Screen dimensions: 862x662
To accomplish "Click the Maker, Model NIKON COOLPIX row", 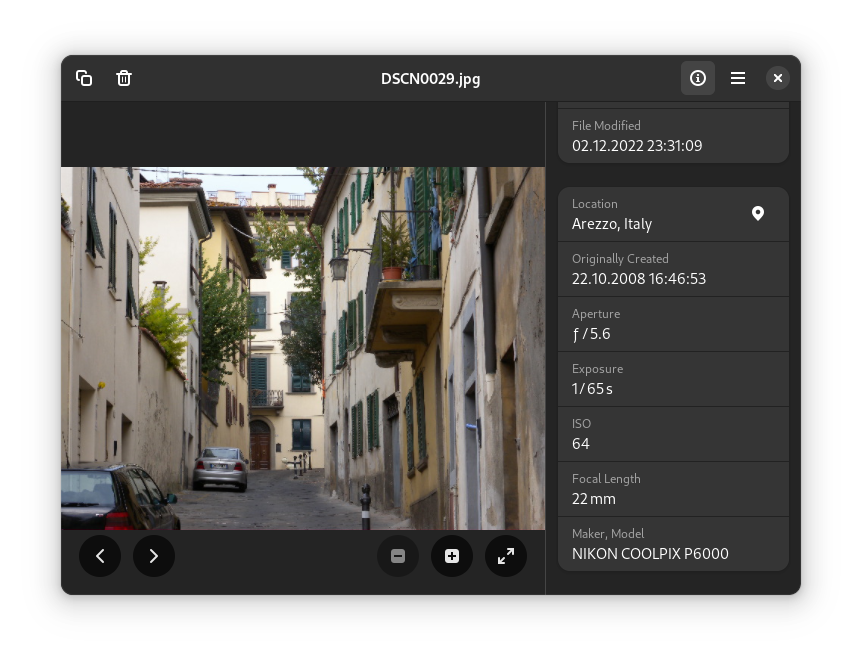I will click(x=673, y=544).
